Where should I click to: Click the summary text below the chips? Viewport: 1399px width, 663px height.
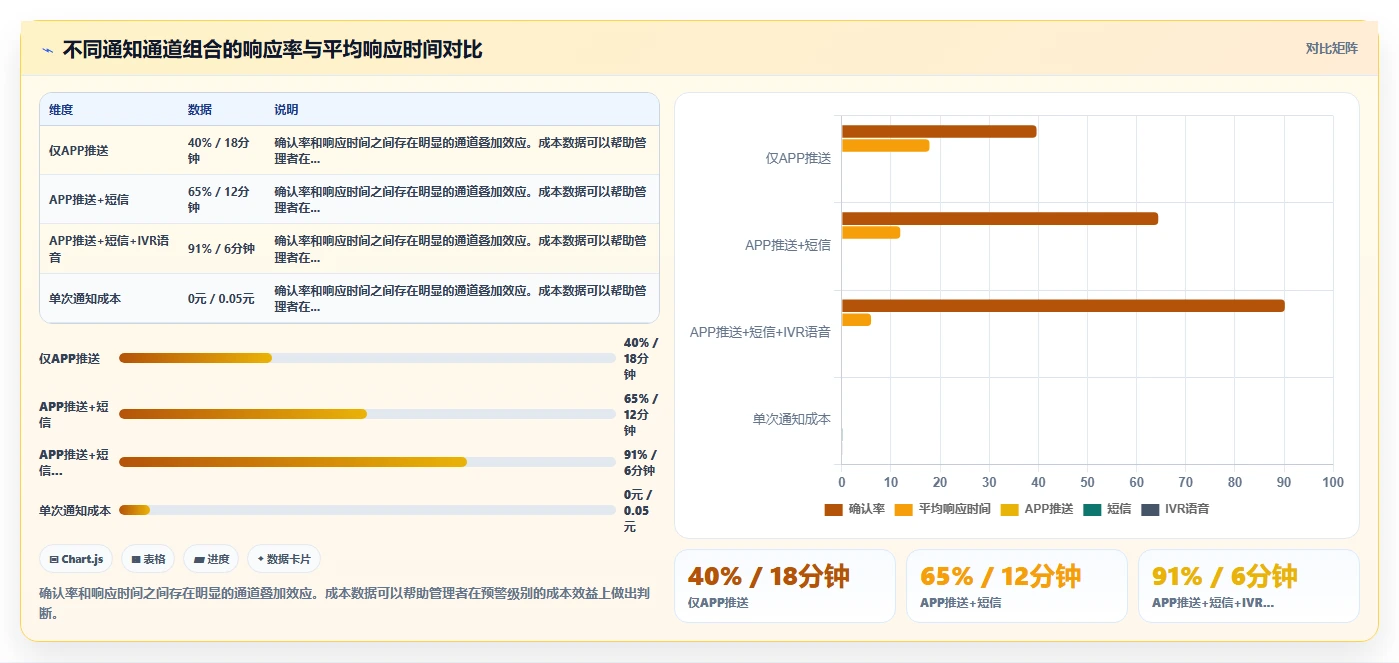[345, 603]
